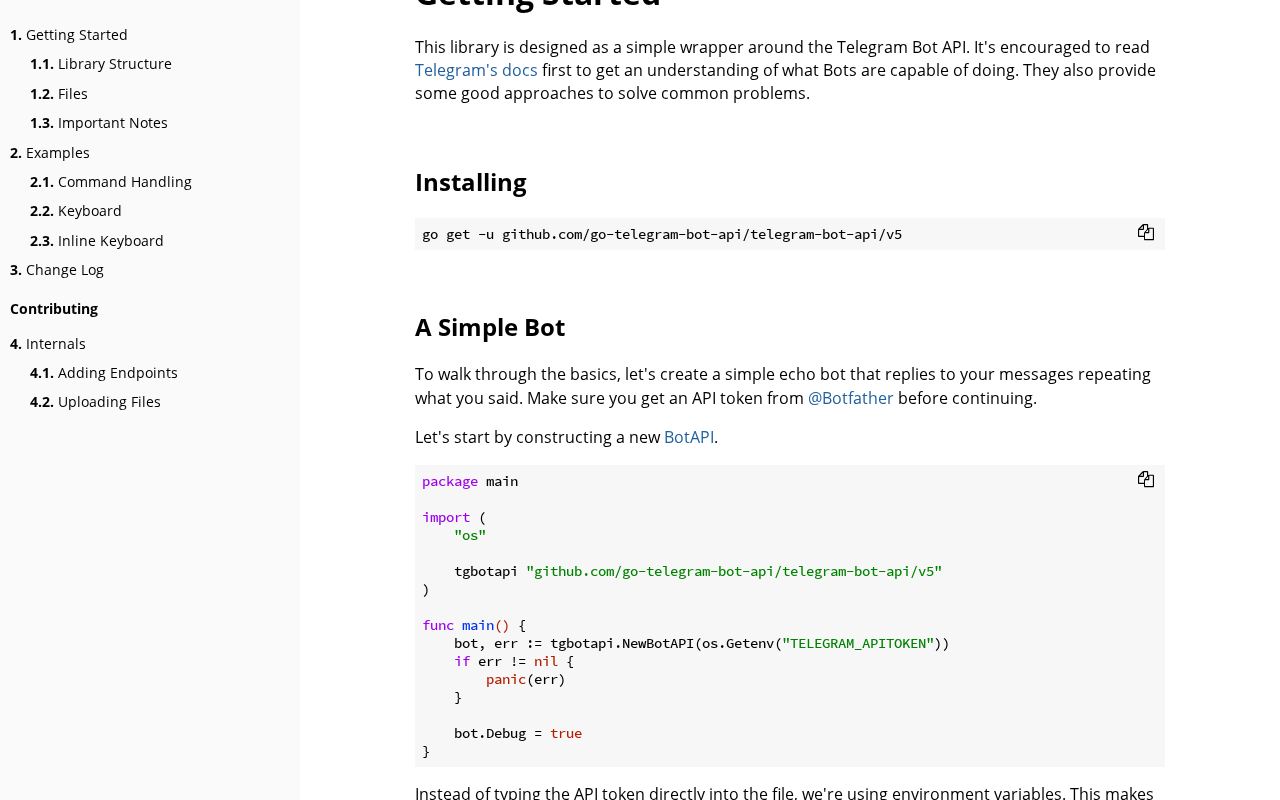
Task: Navigate to Adding Endpoints section
Action: [104, 373]
